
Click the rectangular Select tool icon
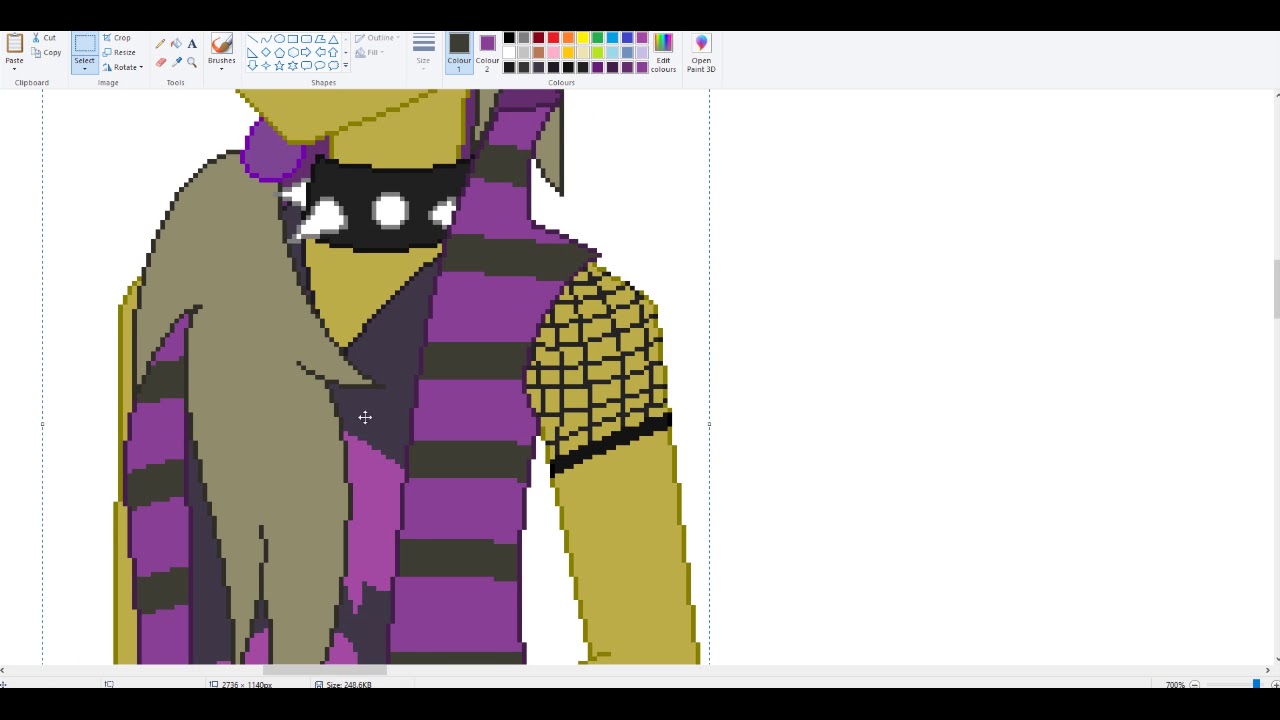[84, 43]
